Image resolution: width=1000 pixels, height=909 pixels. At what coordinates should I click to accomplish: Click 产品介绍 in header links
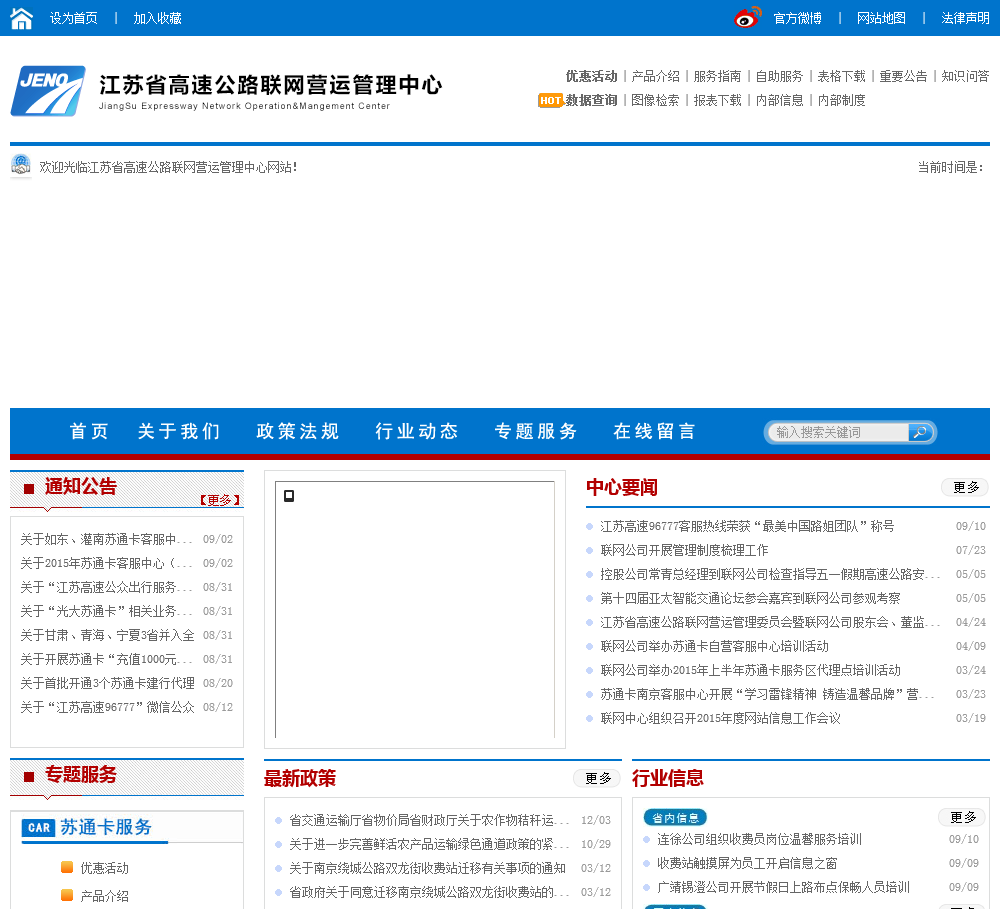pyautogui.click(x=656, y=76)
